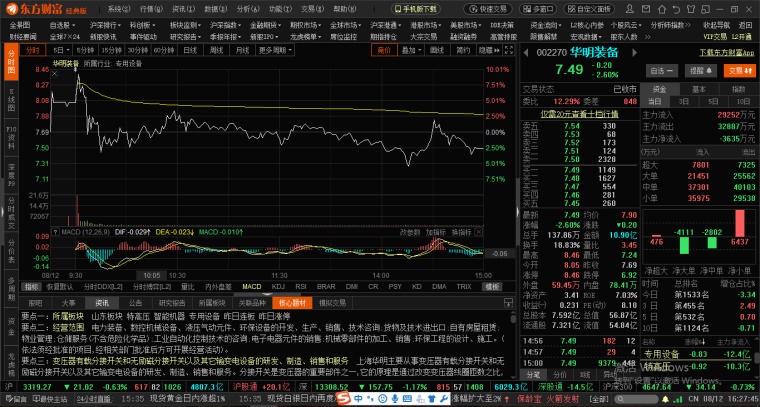
Task: Open the 行情(H) menu
Action: pos(151,9)
